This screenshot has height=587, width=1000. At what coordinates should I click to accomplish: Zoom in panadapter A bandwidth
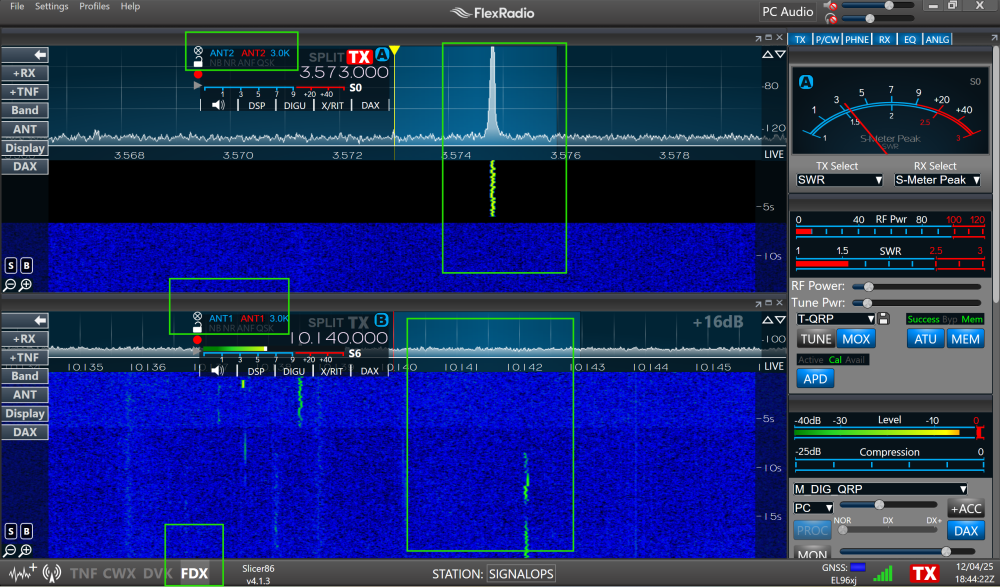point(26,285)
